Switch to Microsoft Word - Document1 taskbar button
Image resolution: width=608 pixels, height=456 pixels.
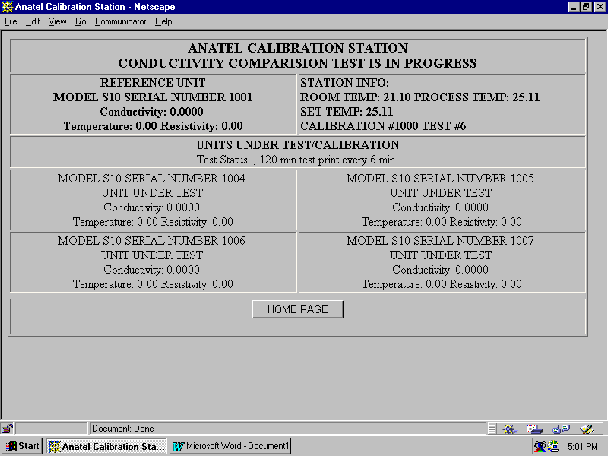coord(231,446)
